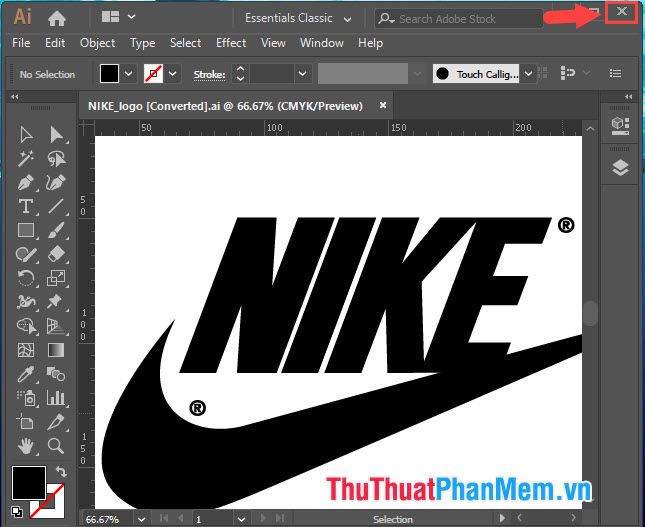
Task: Select the Selection tool arrow
Action: click(26, 135)
